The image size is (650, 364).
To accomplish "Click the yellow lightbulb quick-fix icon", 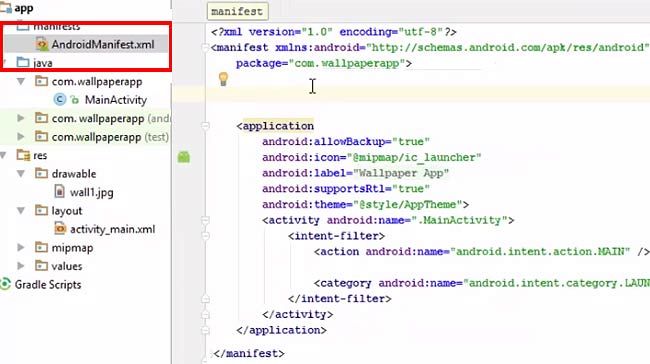I will (223, 79).
